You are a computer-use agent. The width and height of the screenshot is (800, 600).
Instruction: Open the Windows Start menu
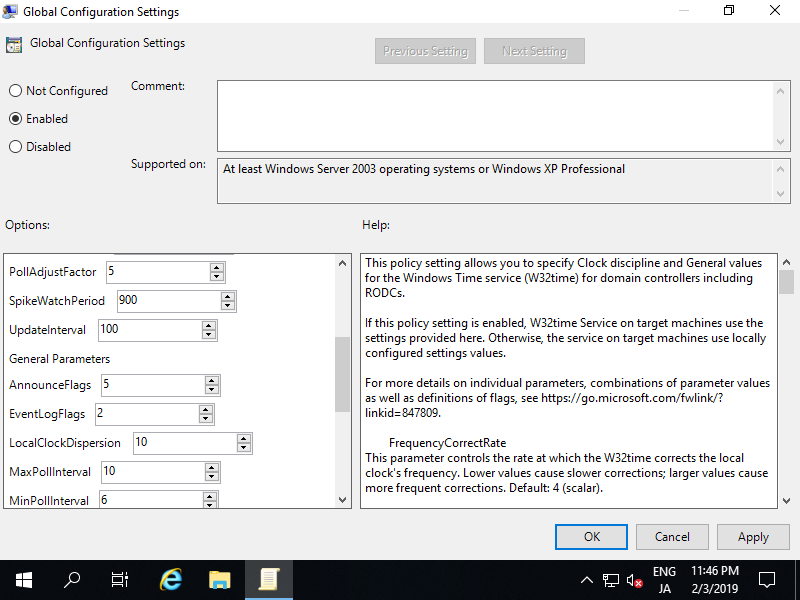(23, 579)
